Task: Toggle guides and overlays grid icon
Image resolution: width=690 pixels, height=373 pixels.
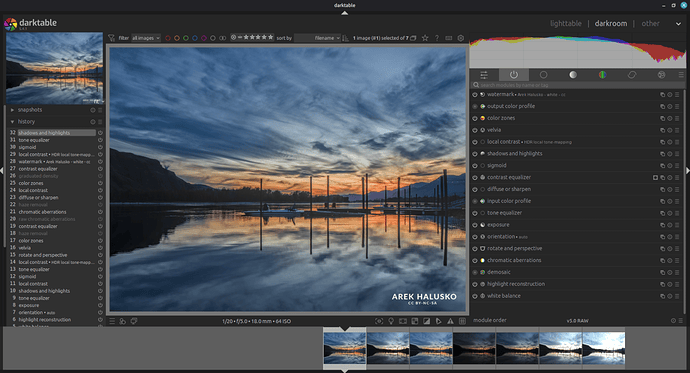Action: 462,322
